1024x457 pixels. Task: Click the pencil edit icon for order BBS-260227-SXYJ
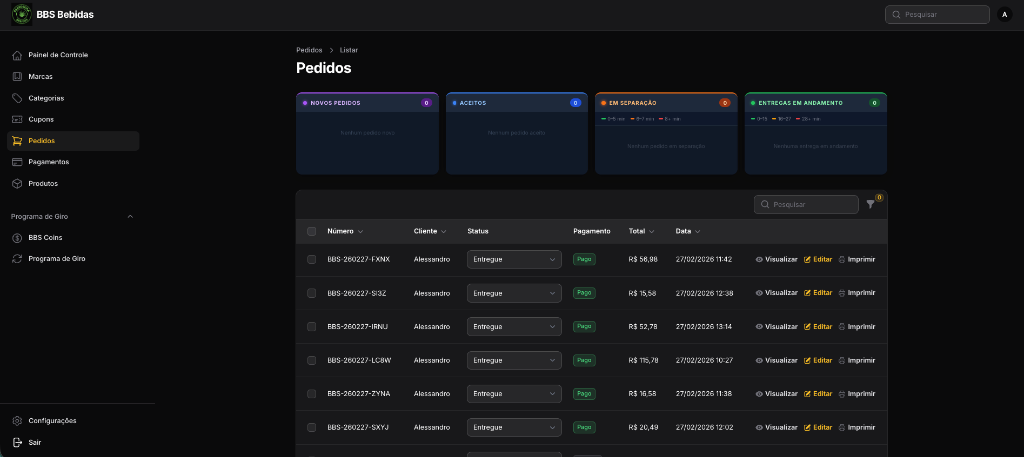pos(807,428)
